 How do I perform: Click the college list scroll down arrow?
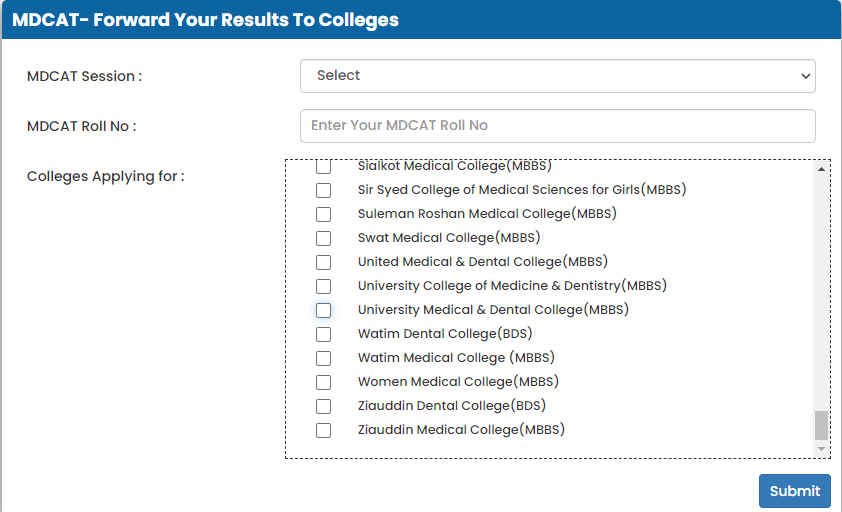pos(821,449)
